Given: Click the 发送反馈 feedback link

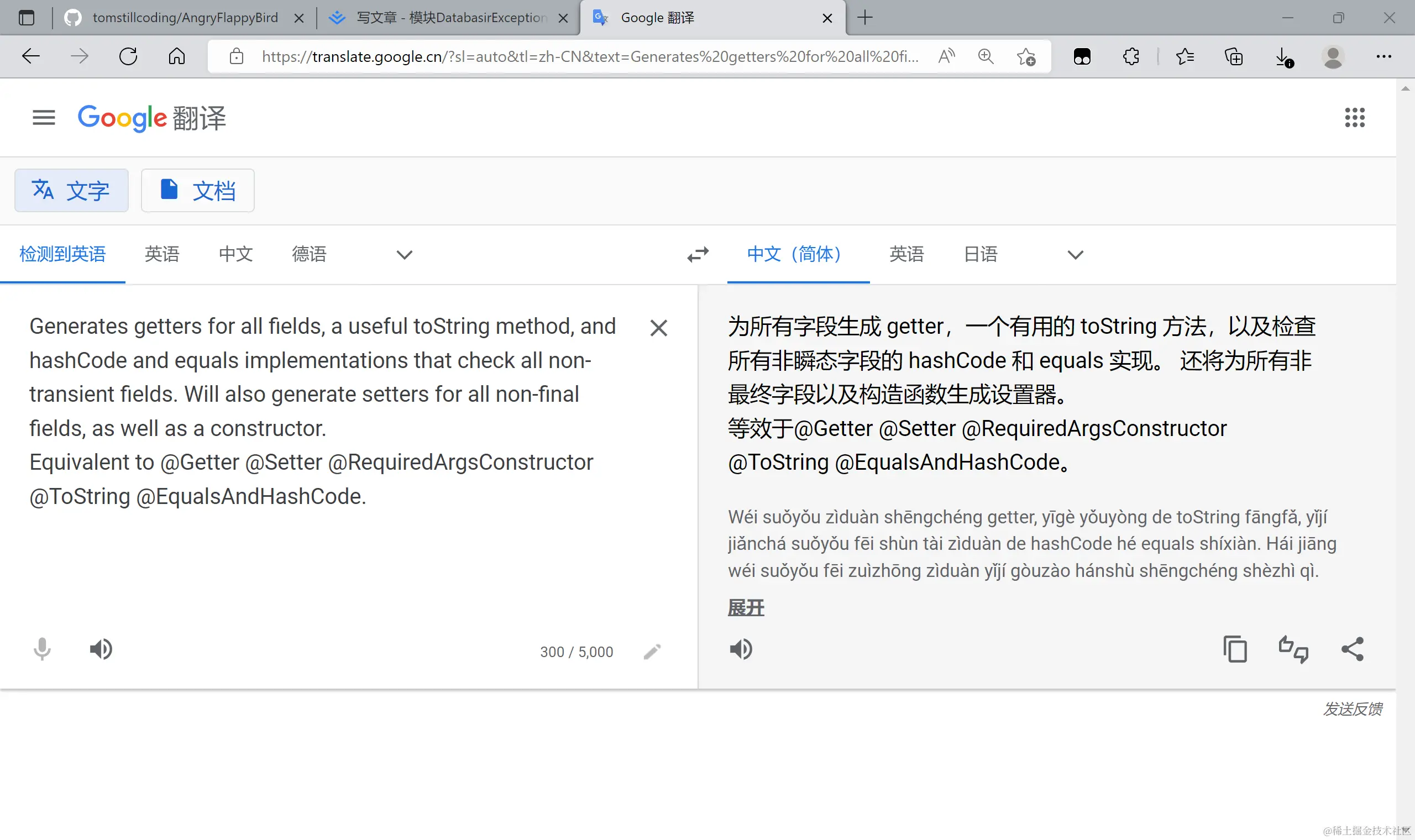Looking at the screenshot, I should tap(1352, 708).
